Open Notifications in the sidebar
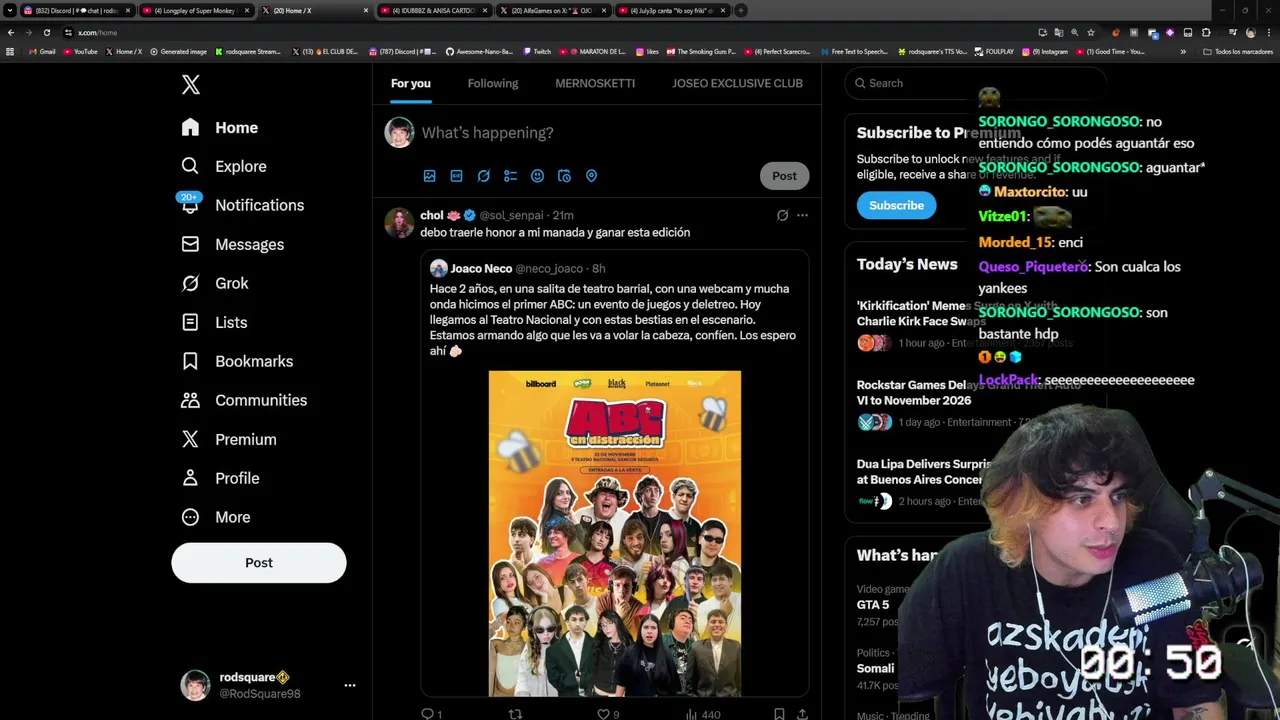Viewport: 1280px width, 720px height. pos(242,205)
